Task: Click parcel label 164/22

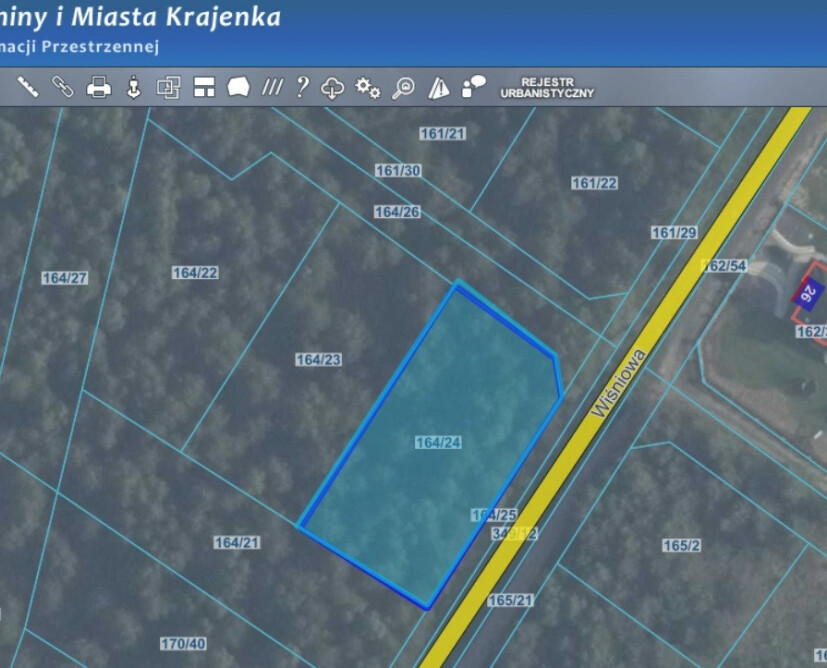Action: click(x=195, y=273)
